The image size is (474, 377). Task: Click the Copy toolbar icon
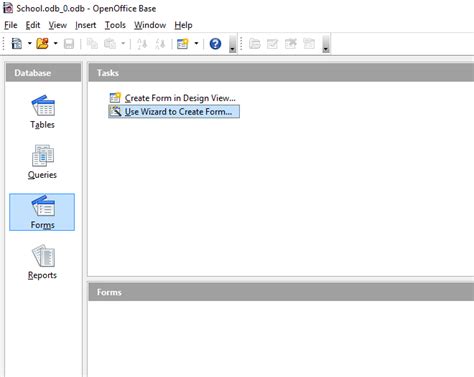point(92,44)
